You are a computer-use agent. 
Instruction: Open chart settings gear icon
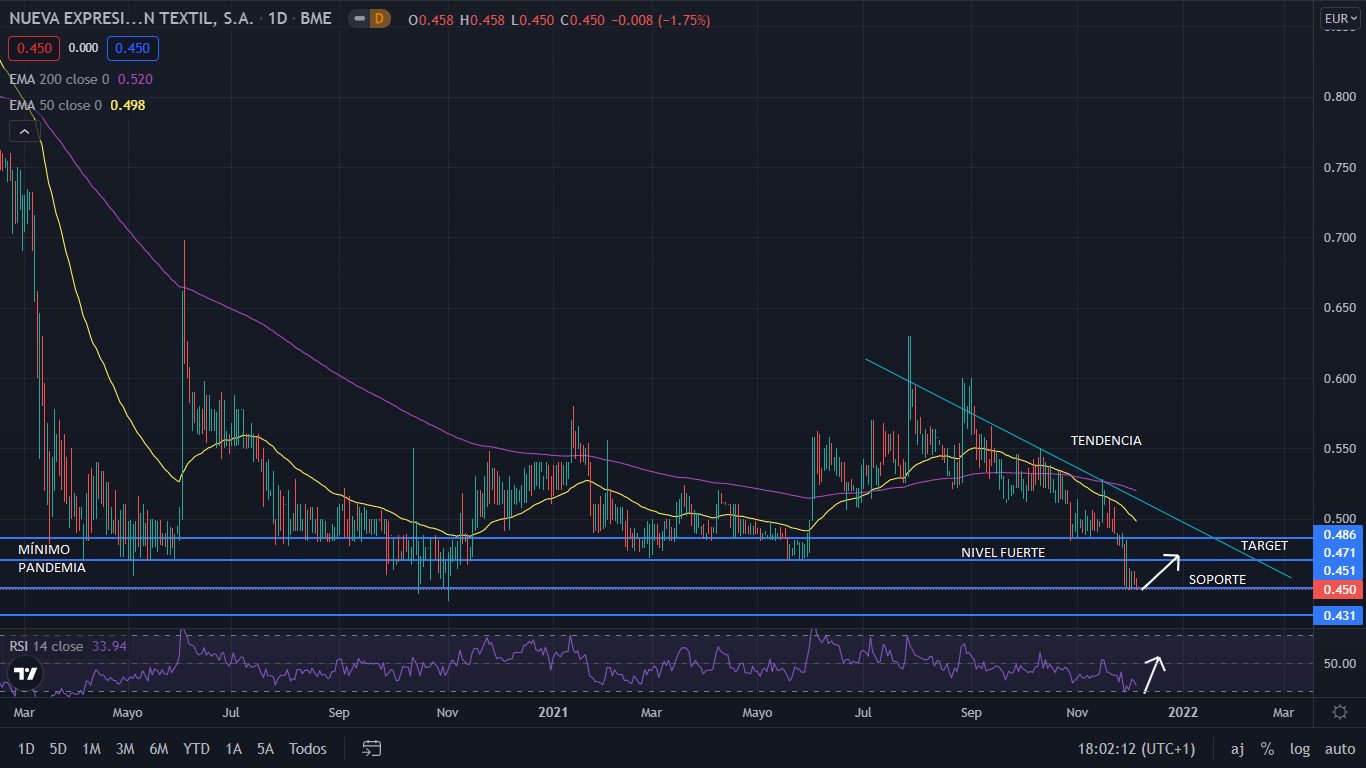(x=1340, y=712)
